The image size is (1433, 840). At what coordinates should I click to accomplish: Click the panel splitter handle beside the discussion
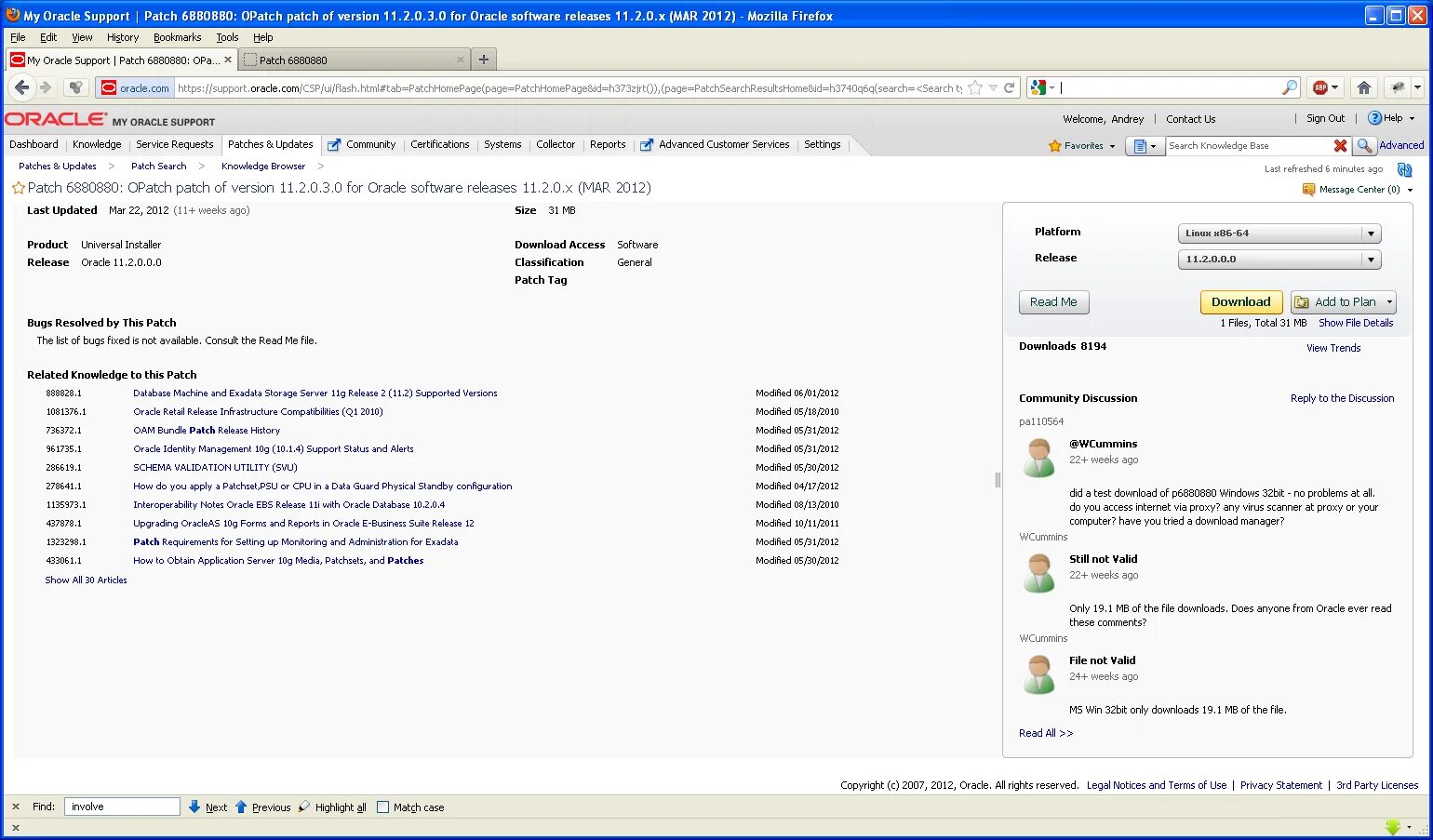click(998, 480)
